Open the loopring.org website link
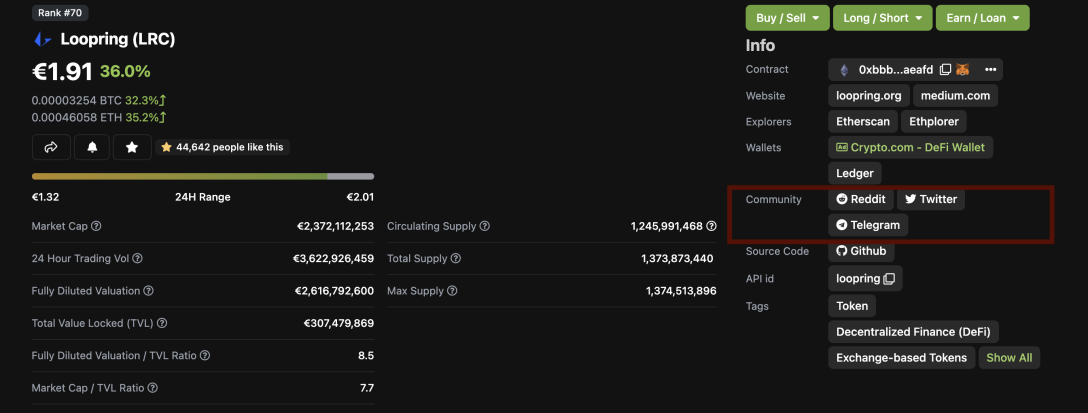 coord(869,96)
